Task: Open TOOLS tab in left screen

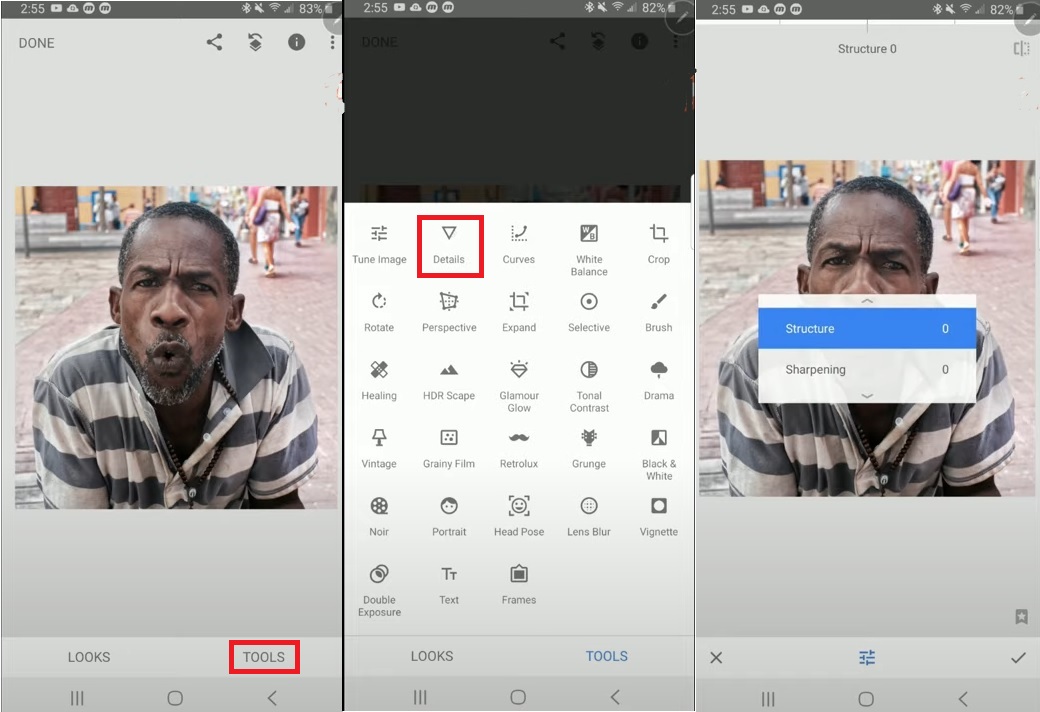Action: 263,657
